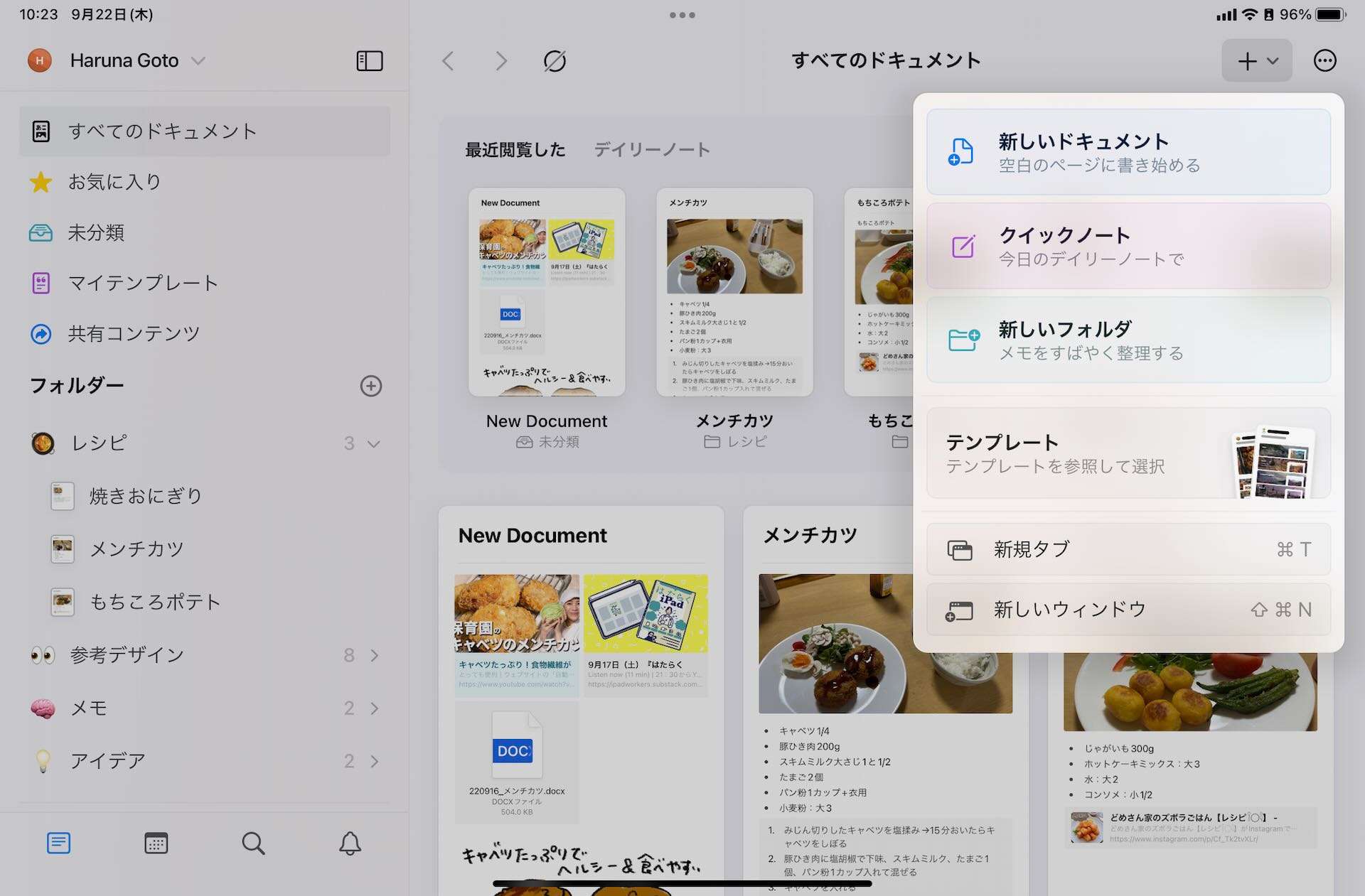Go forward with the right arrow
Viewport: 1365px width, 896px height.
coord(501,61)
